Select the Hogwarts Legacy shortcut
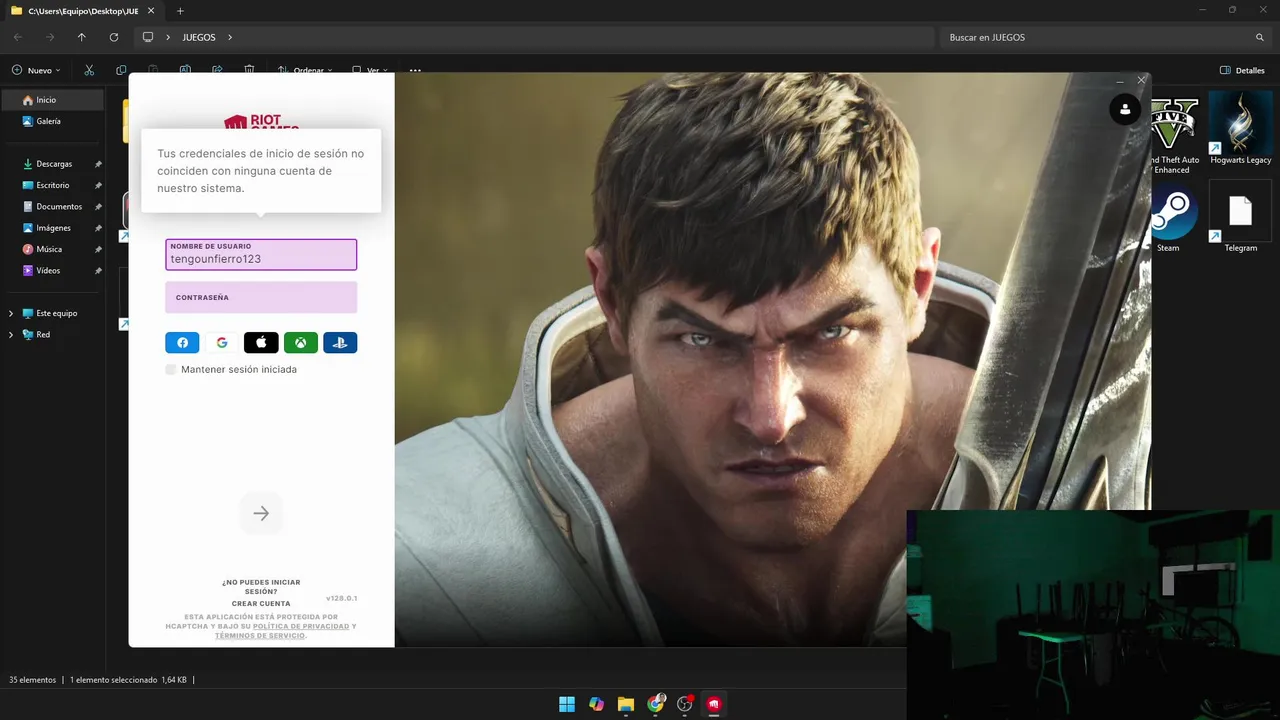1280x720 pixels. [1240, 130]
